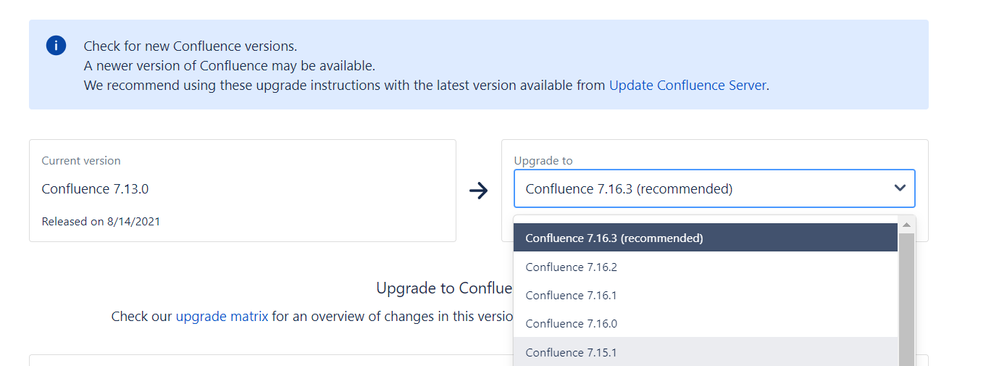Image resolution: width=999 pixels, height=366 pixels.
Task: Click the Upgrade to Confluence heading
Action: (444, 288)
